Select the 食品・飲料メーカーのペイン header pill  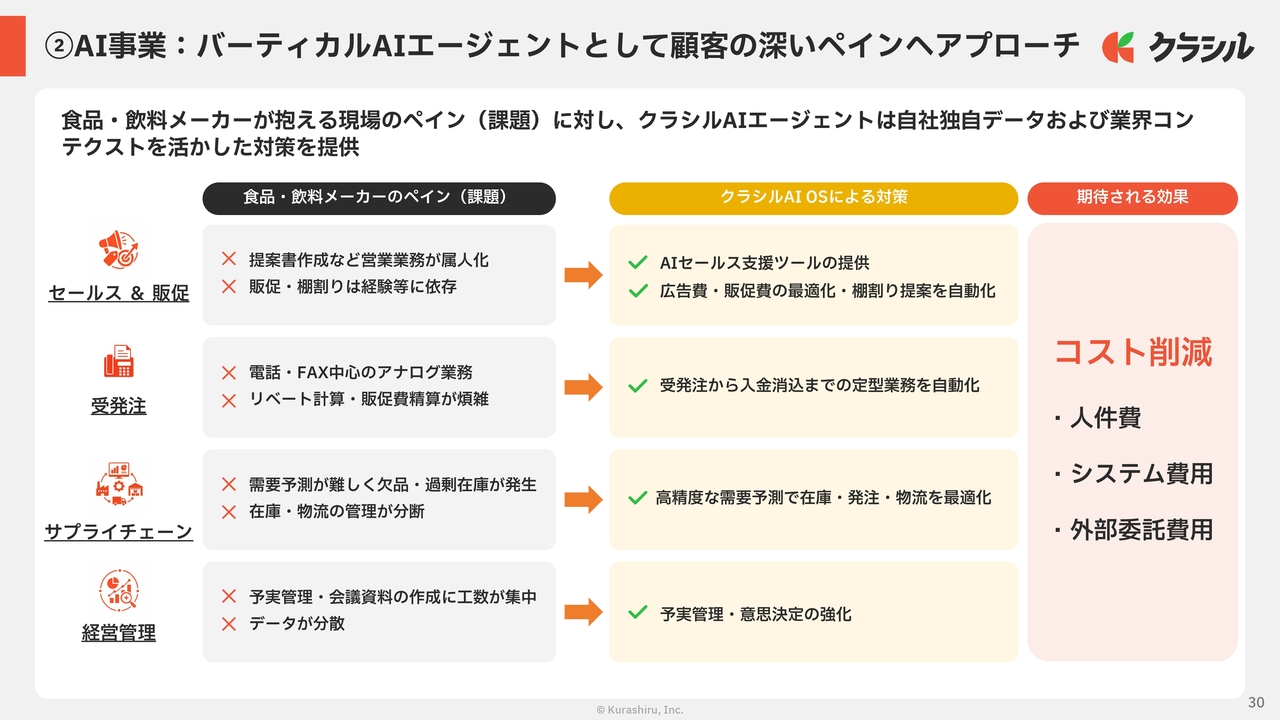379,198
